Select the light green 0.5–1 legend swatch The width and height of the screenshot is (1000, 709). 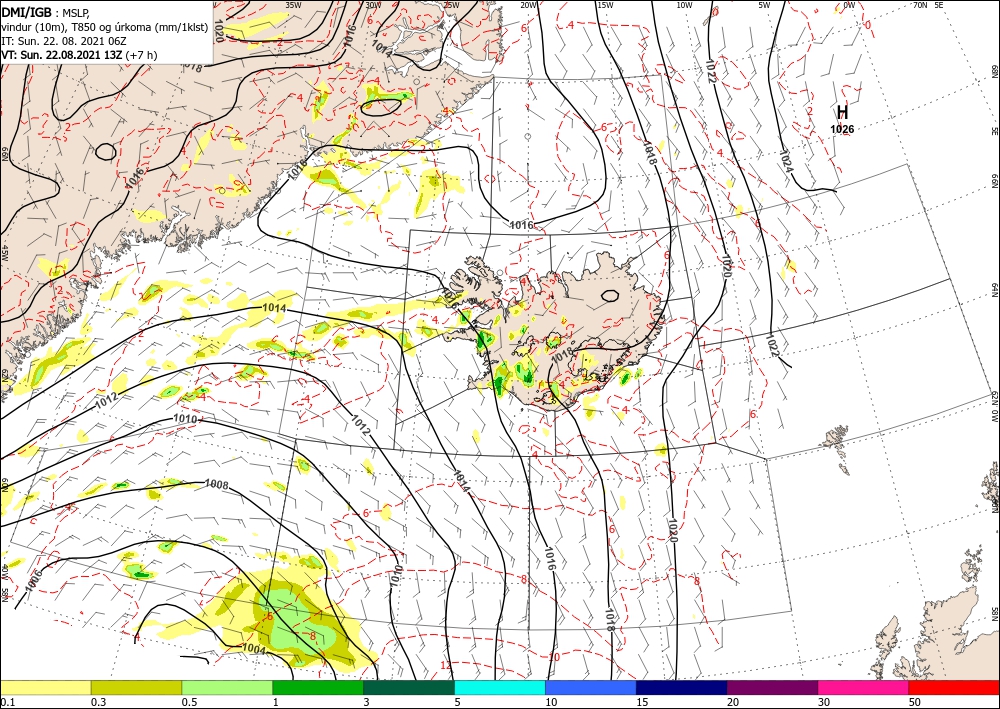click(227, 687)
